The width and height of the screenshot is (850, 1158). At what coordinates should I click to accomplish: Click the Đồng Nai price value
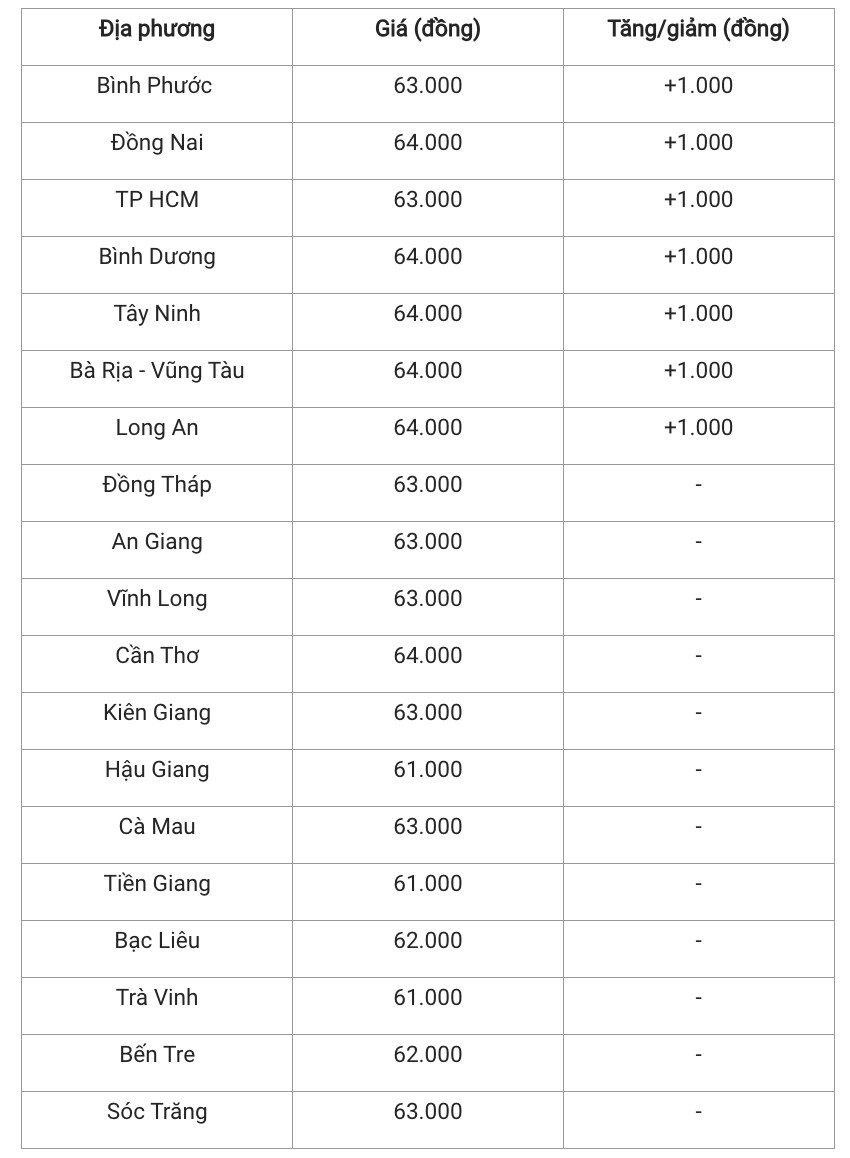tap(428, 143)
